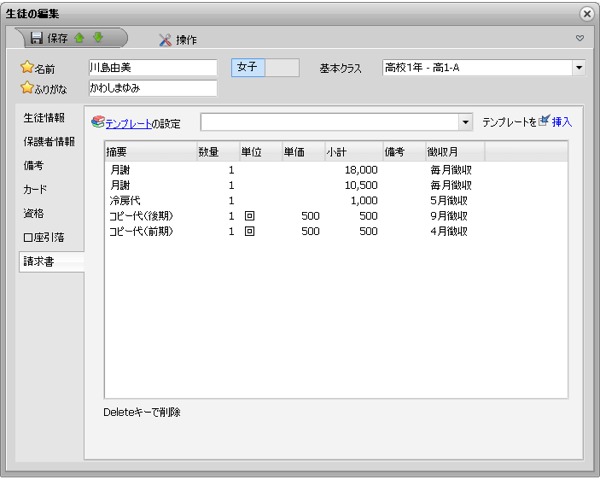Screen dimensions: 600x480
Task: Click the insert template icon
Action: [544, 121]
